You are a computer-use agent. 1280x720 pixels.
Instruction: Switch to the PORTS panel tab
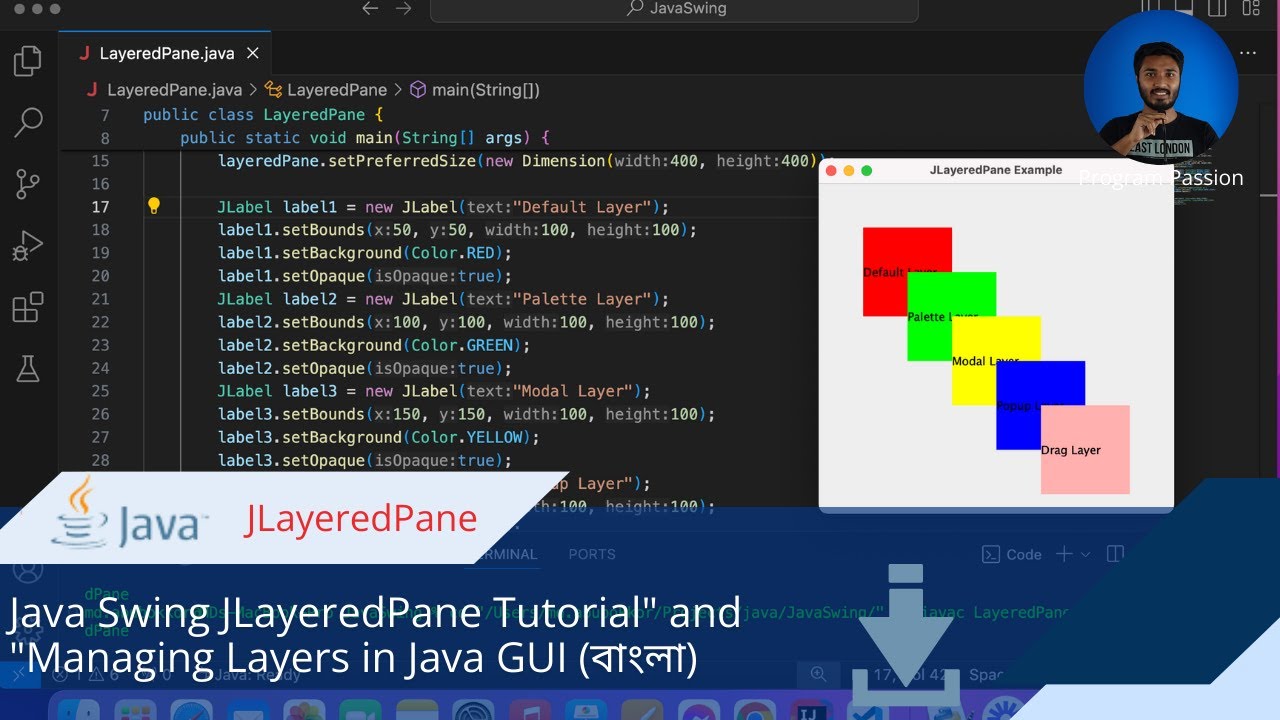pyautogui.click(x=592, y=554)
